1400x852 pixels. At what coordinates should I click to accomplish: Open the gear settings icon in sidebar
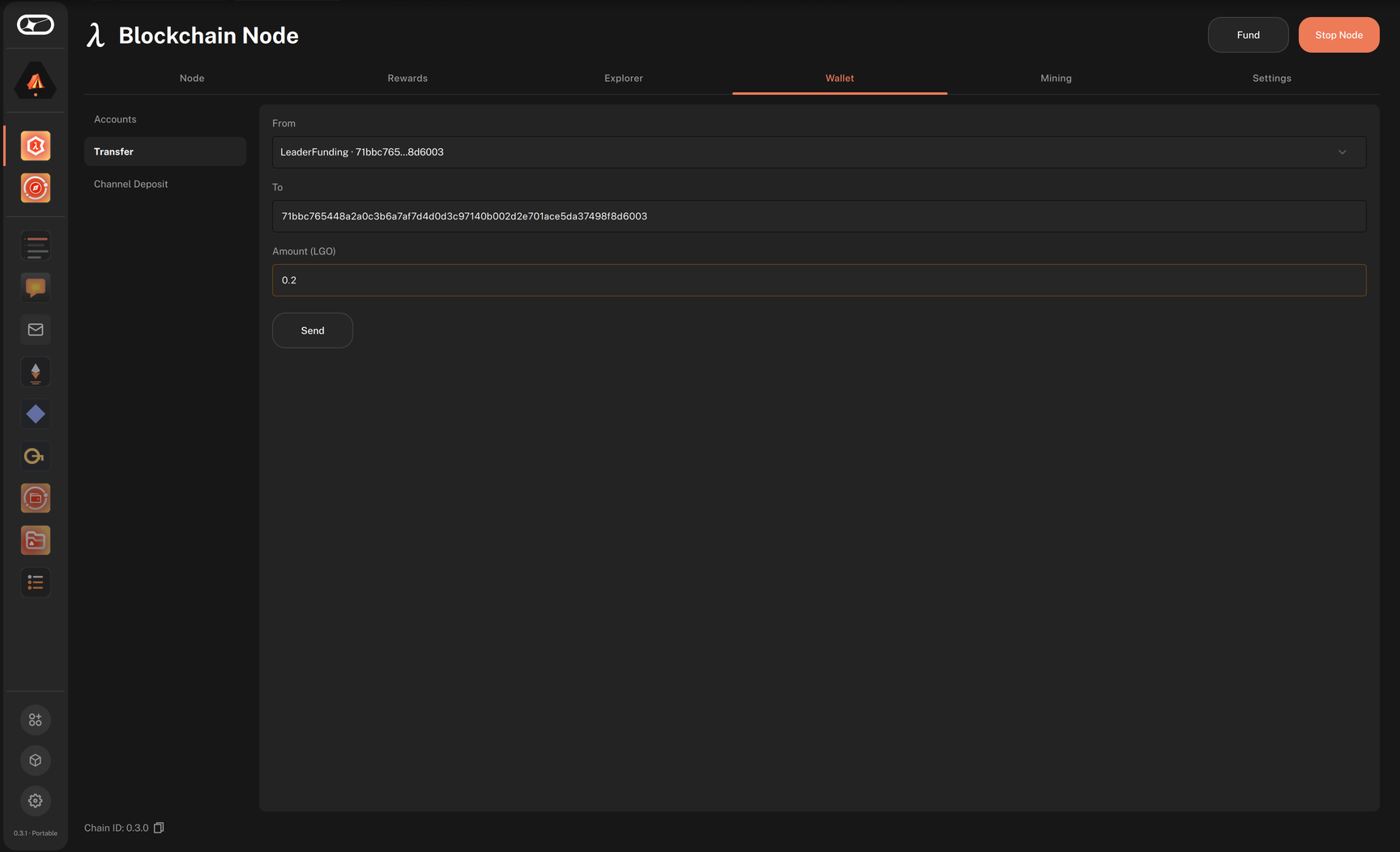[x=36, y=801]
